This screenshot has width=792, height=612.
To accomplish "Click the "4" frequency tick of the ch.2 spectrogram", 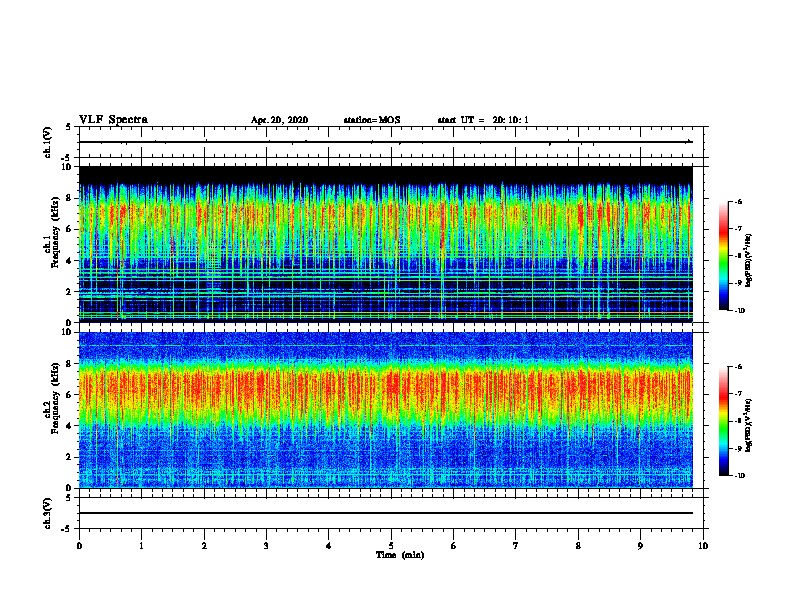I will point(70,427).
